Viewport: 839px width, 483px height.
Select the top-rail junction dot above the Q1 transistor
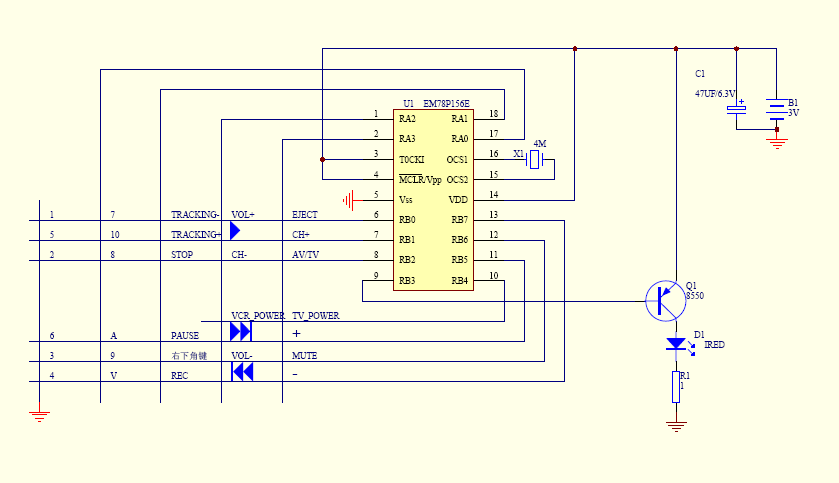676,49
